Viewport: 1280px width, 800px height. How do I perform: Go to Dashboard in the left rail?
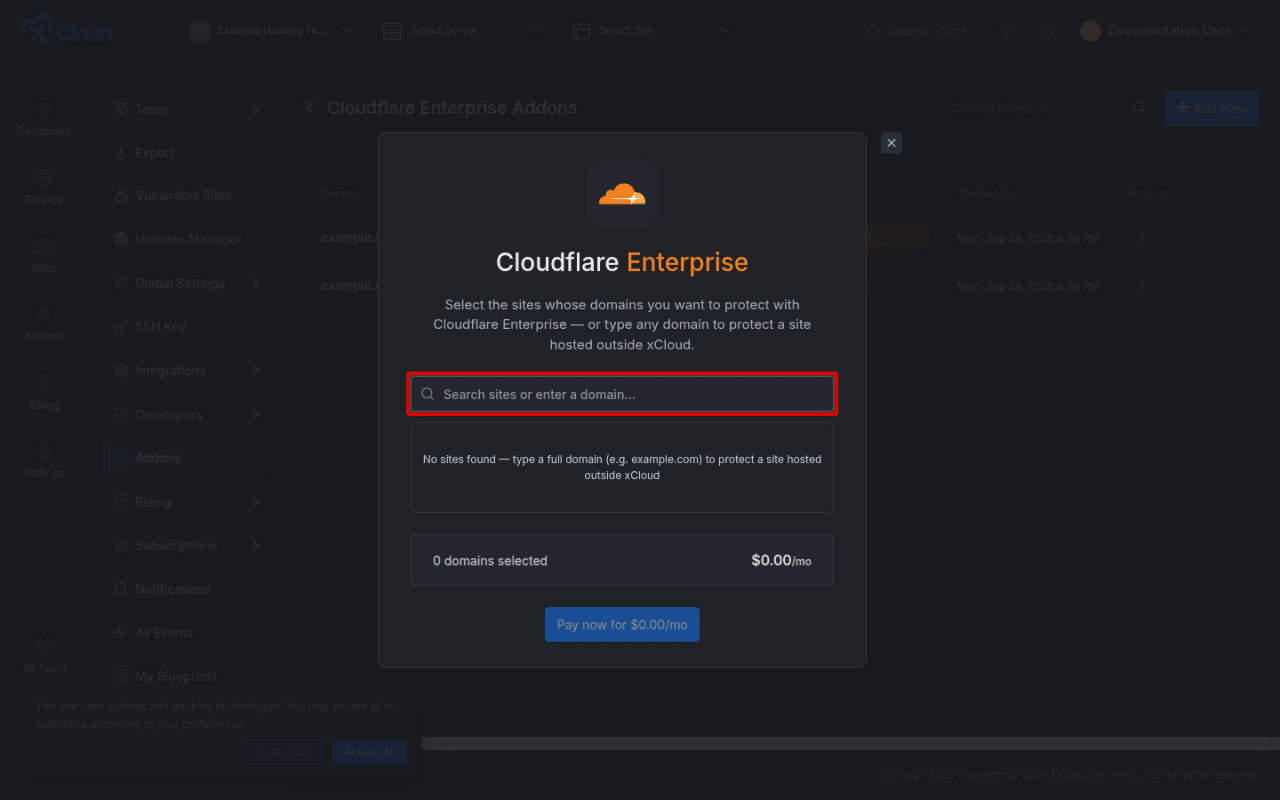tap(44, 118)
